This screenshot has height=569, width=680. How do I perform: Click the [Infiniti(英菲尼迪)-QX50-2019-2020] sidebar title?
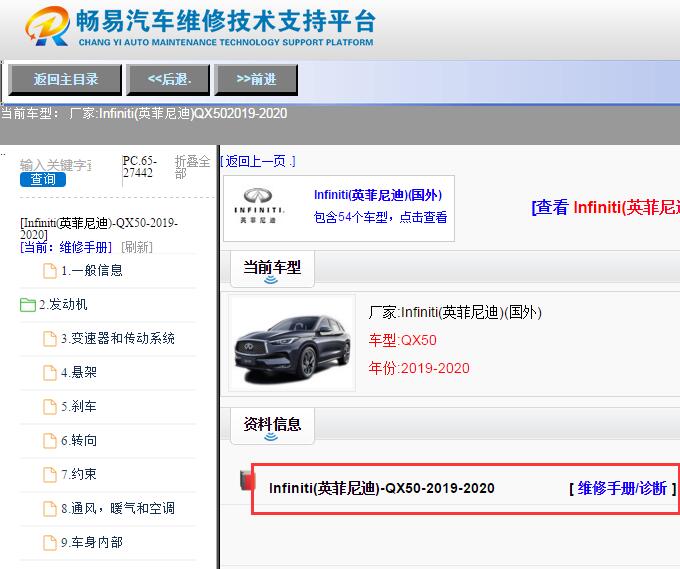point(99,229)
